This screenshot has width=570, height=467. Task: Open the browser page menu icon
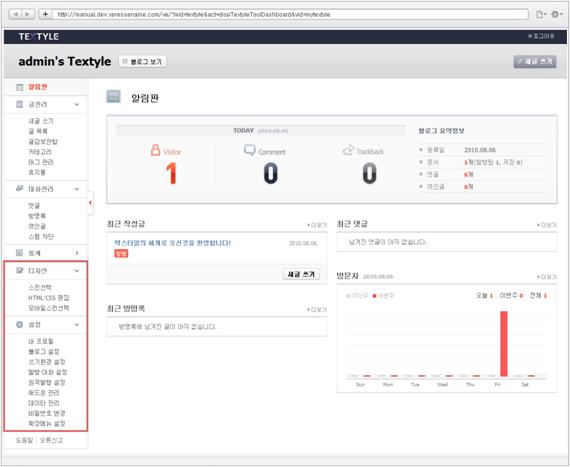point(541,14)
